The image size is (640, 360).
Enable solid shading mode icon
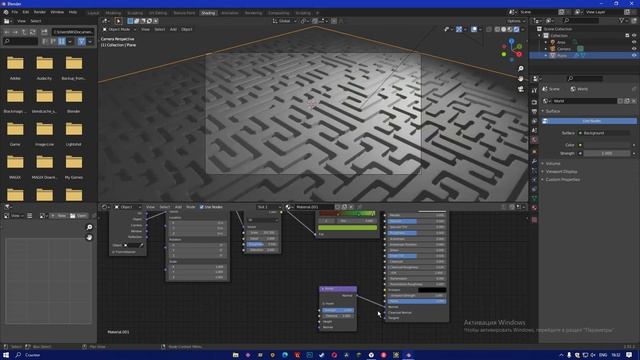(x=504, y=29)
